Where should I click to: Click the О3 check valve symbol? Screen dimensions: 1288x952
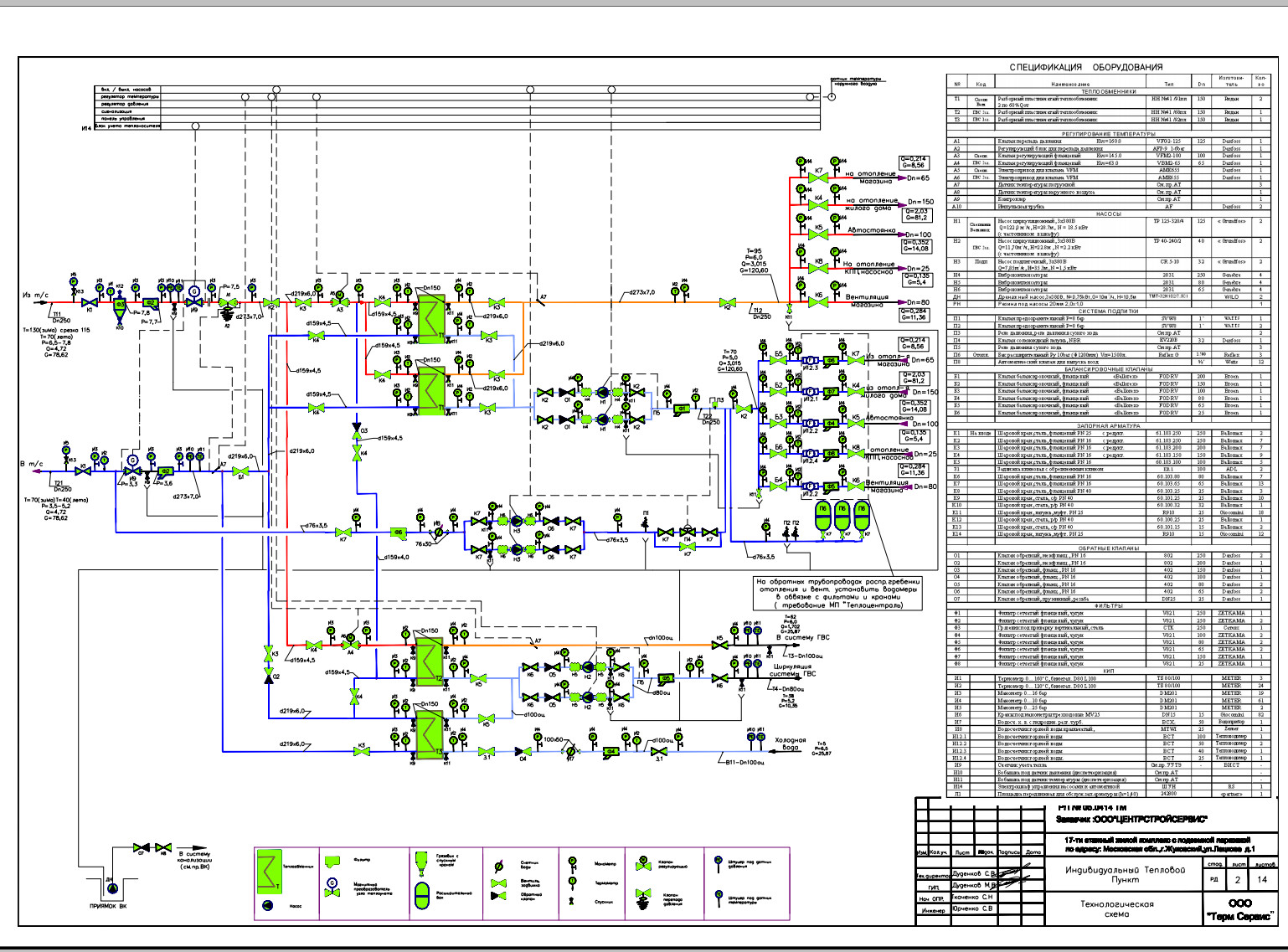pyautogui.click(x=358, y=431)
